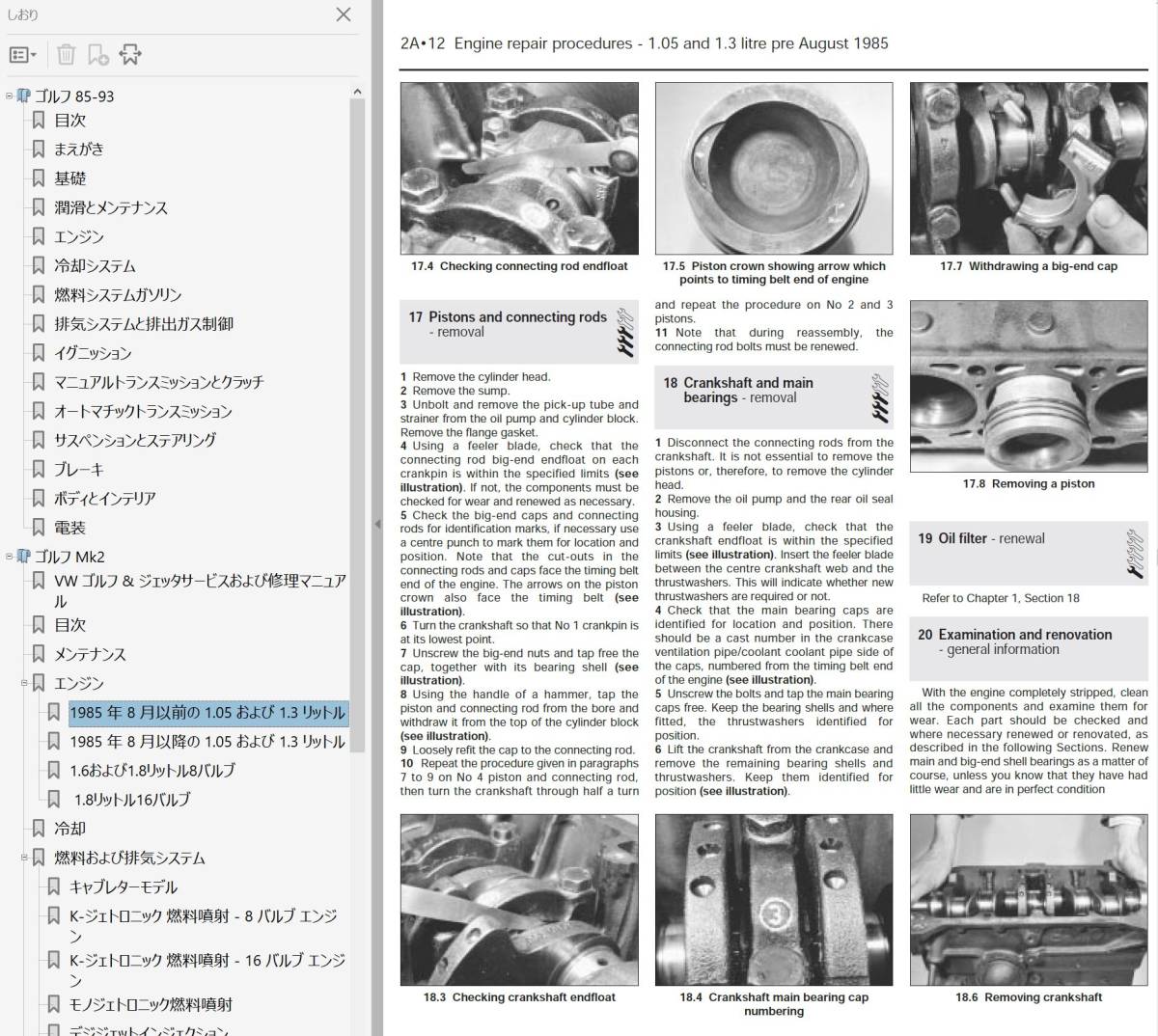Click the 18.6 removing crankshaft photo

tap(1029, 900)
